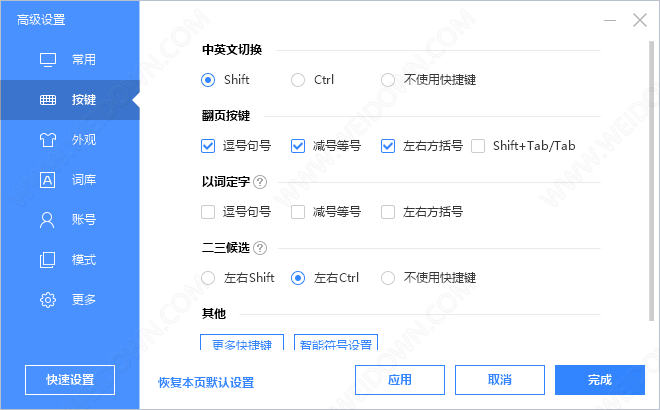Open 快速设置 in the sidebar
This screenshot has height=410, width=660.
pos(70,380)
